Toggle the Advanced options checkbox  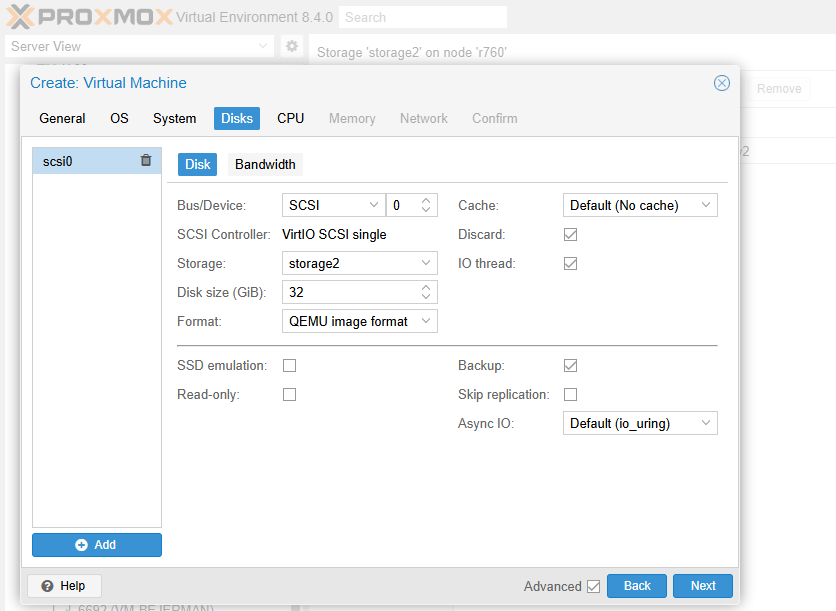[x=593, y=586]
